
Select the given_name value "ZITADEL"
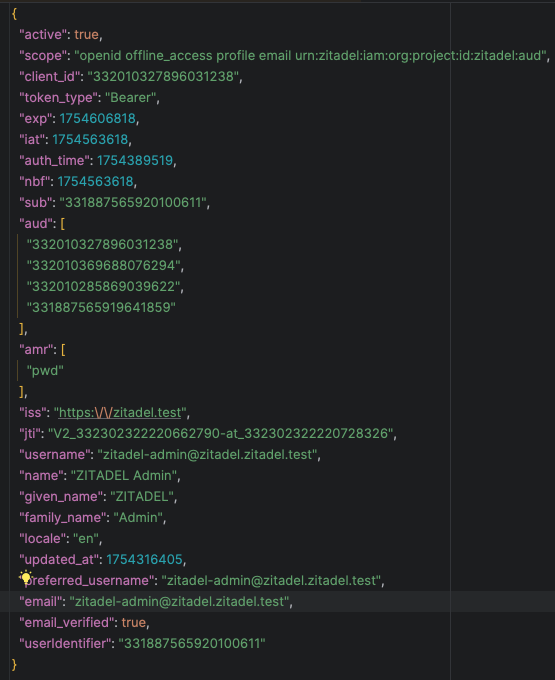click(x=142, y=497)
